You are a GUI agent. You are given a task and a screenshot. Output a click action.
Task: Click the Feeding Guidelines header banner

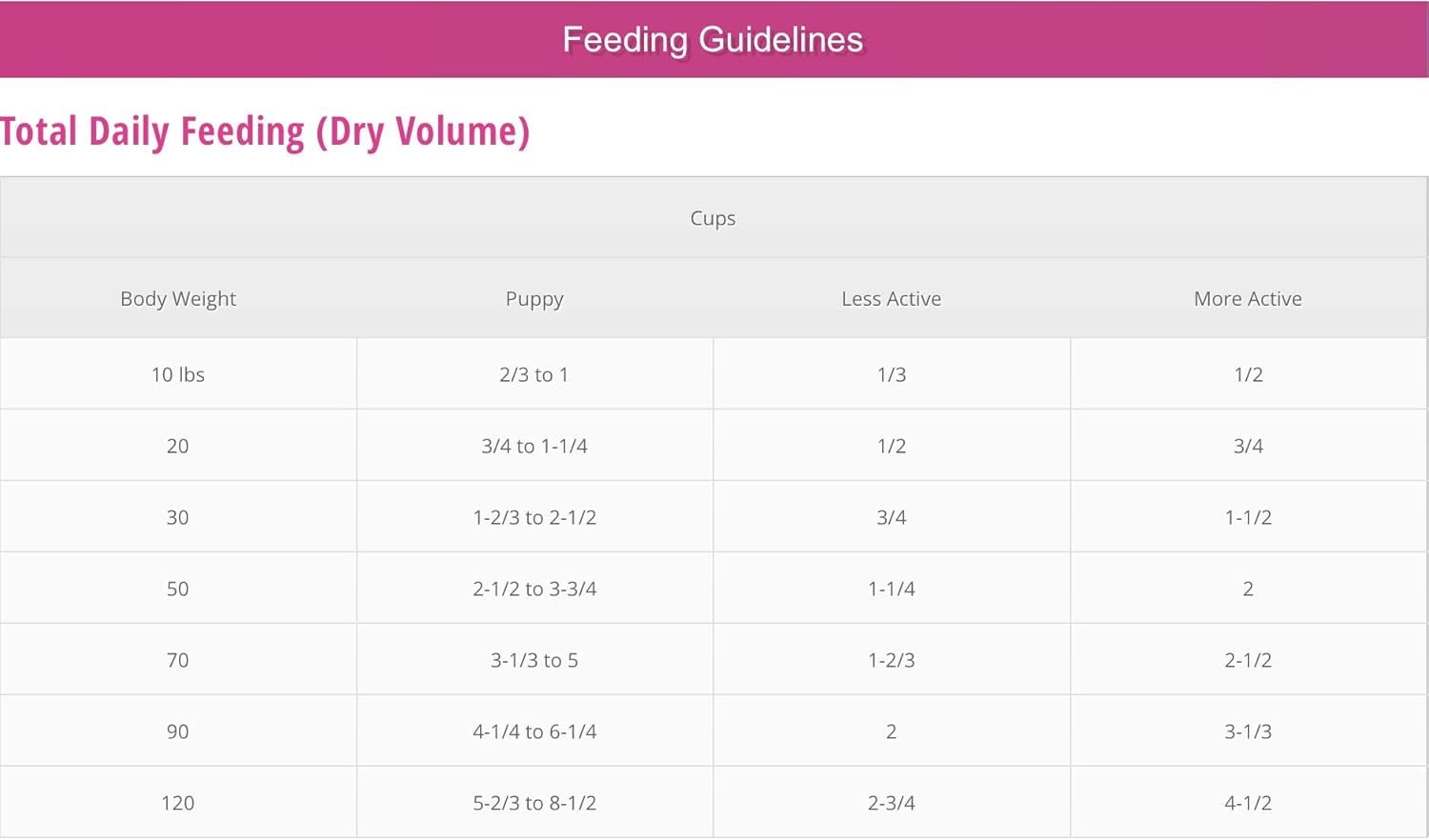pyautogui.click(x=714, y=39)
